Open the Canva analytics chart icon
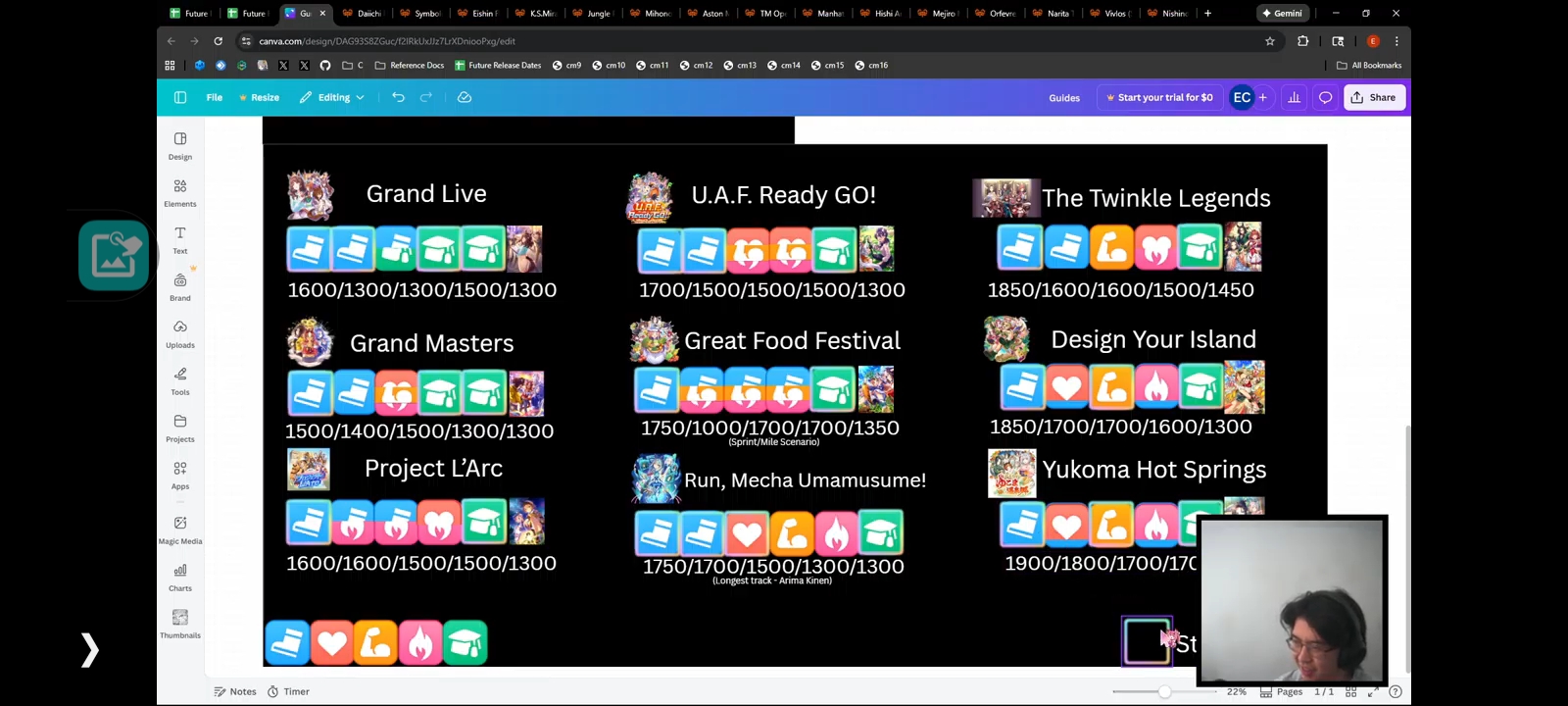 pyautogui.click(x=1295, y=97)
